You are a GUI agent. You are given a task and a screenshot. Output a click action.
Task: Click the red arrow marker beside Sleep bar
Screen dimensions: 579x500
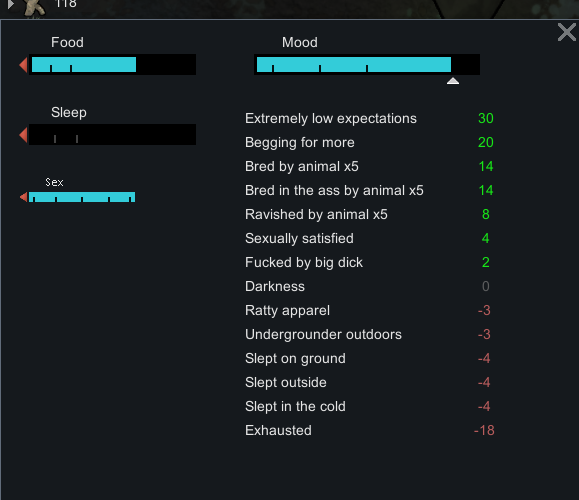point(23,135)
